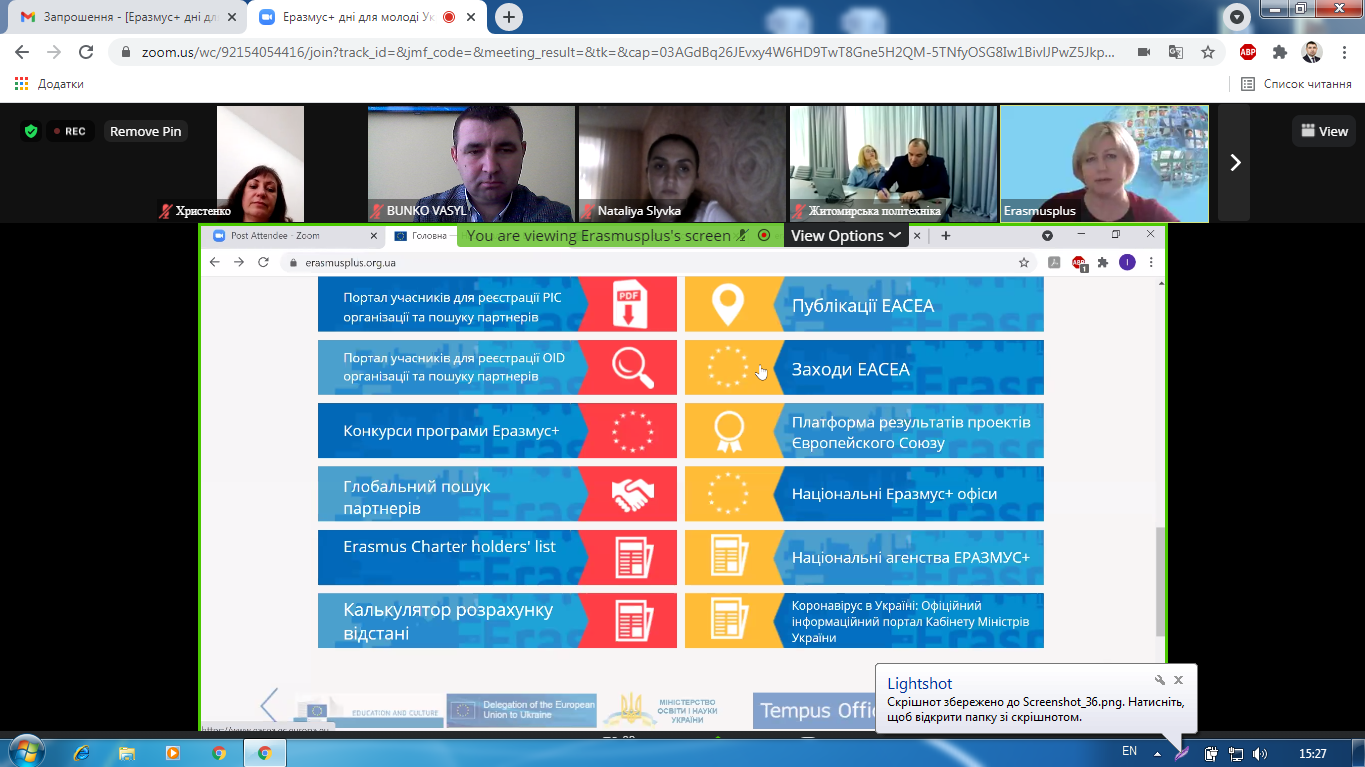Open the Zoom View layout menu
The height and width of the screenshot is (767, 1365).
(1325, 131)
